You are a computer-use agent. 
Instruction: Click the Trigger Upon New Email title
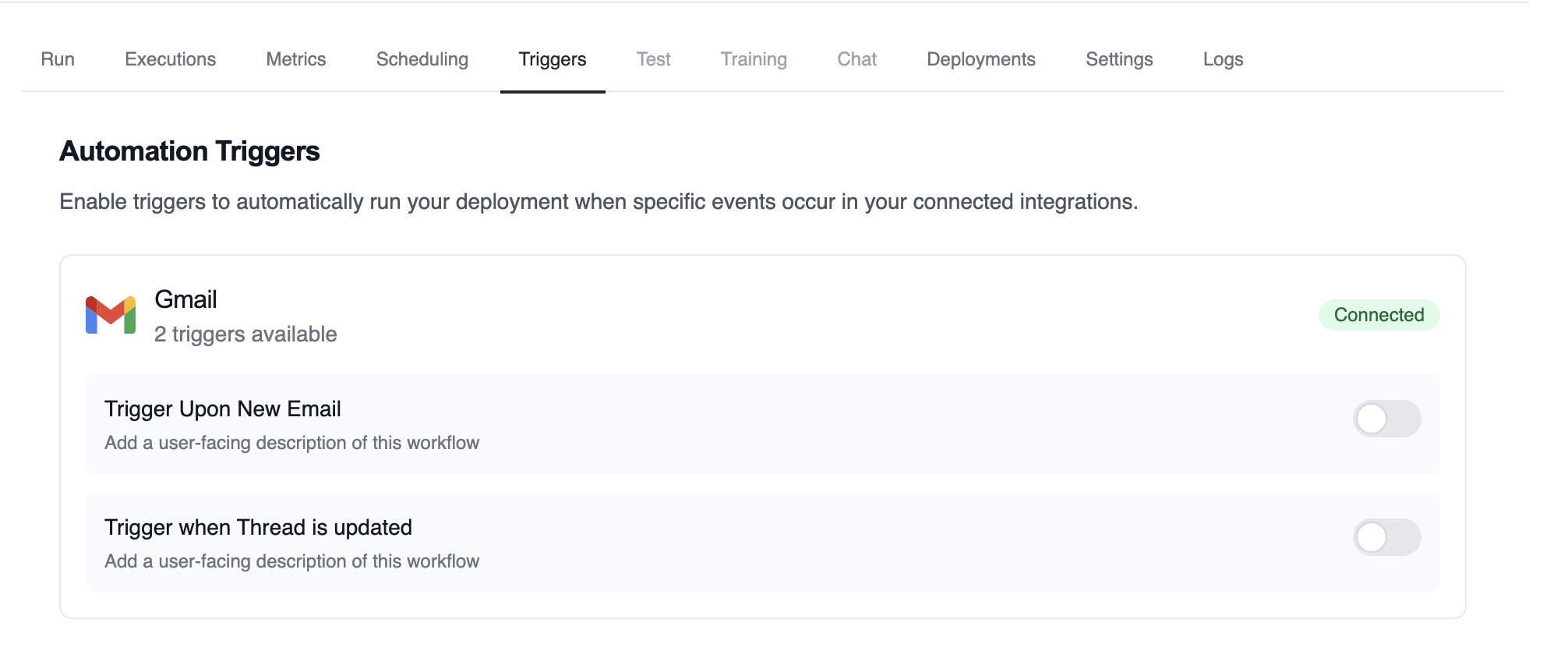(223, 409)
